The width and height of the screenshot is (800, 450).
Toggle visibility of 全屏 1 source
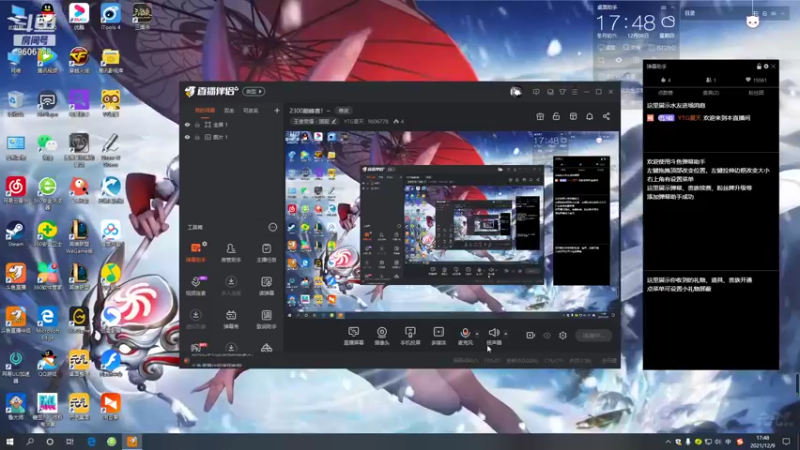tap(187, 124)
